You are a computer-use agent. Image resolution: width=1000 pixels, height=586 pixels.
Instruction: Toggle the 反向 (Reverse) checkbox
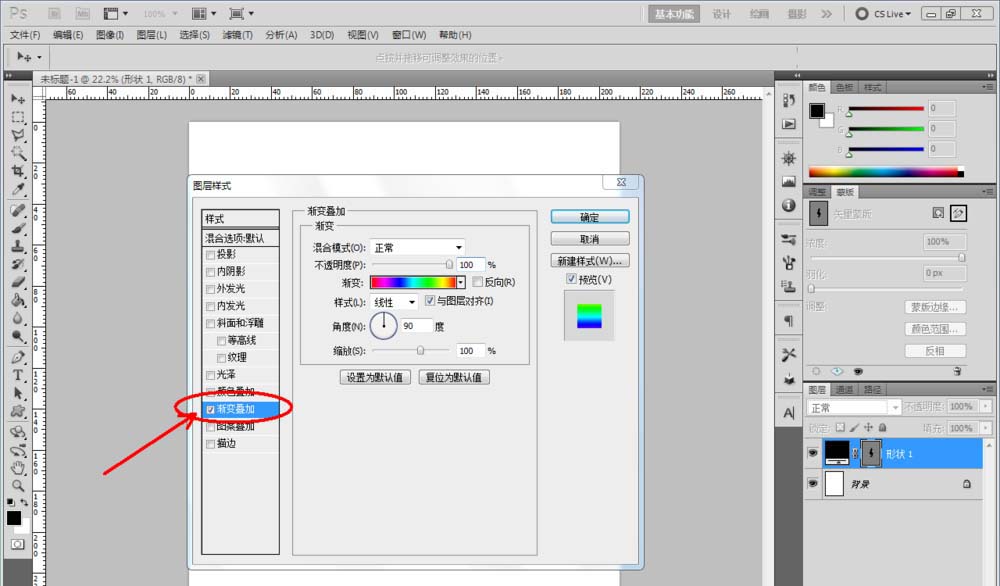coord(477,283)
